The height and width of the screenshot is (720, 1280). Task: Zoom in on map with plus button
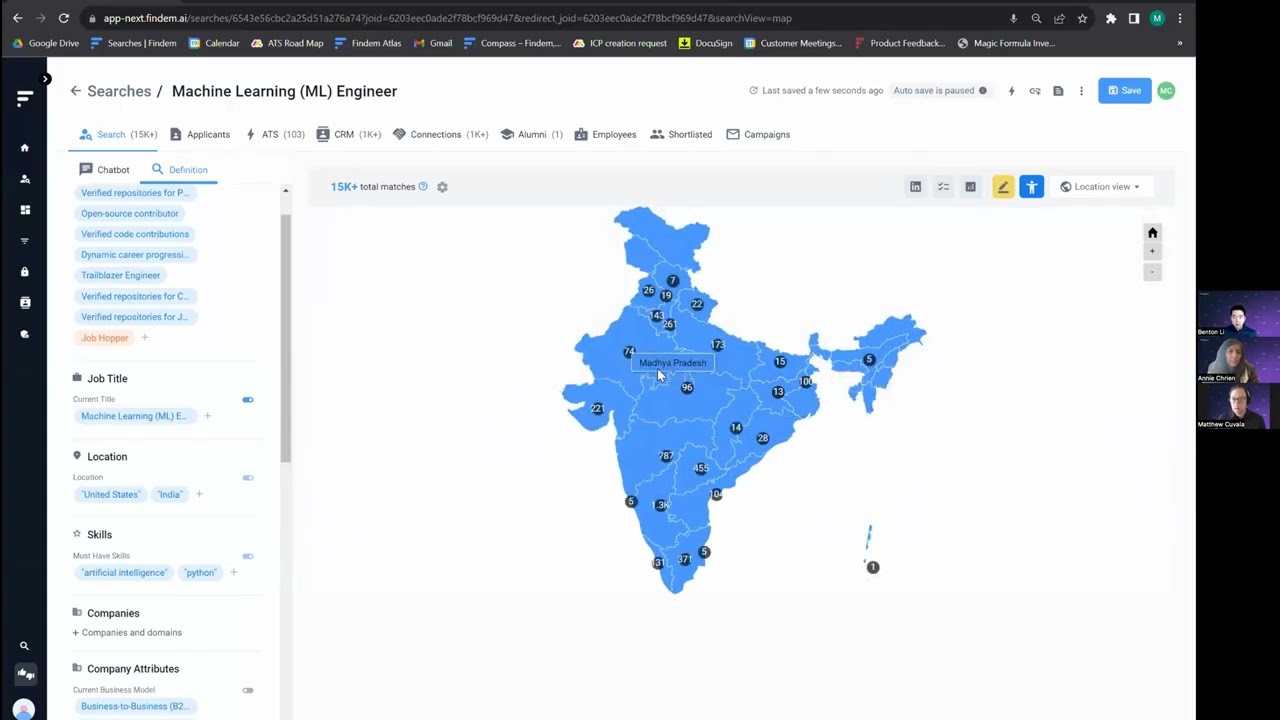(x=1152, y=252)
